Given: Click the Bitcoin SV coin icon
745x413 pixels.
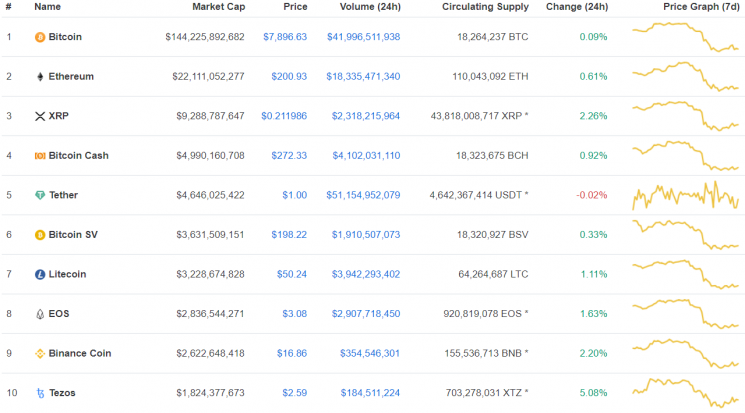Looking at the screenshot, I should [x=40, y=235].
